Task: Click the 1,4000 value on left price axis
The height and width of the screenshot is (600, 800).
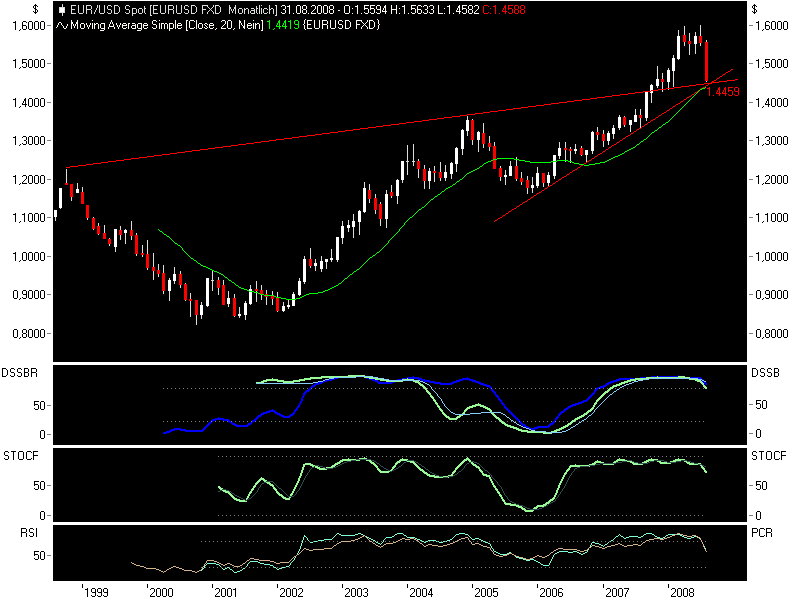Action: pyautogui.click(x=29, y=103)
